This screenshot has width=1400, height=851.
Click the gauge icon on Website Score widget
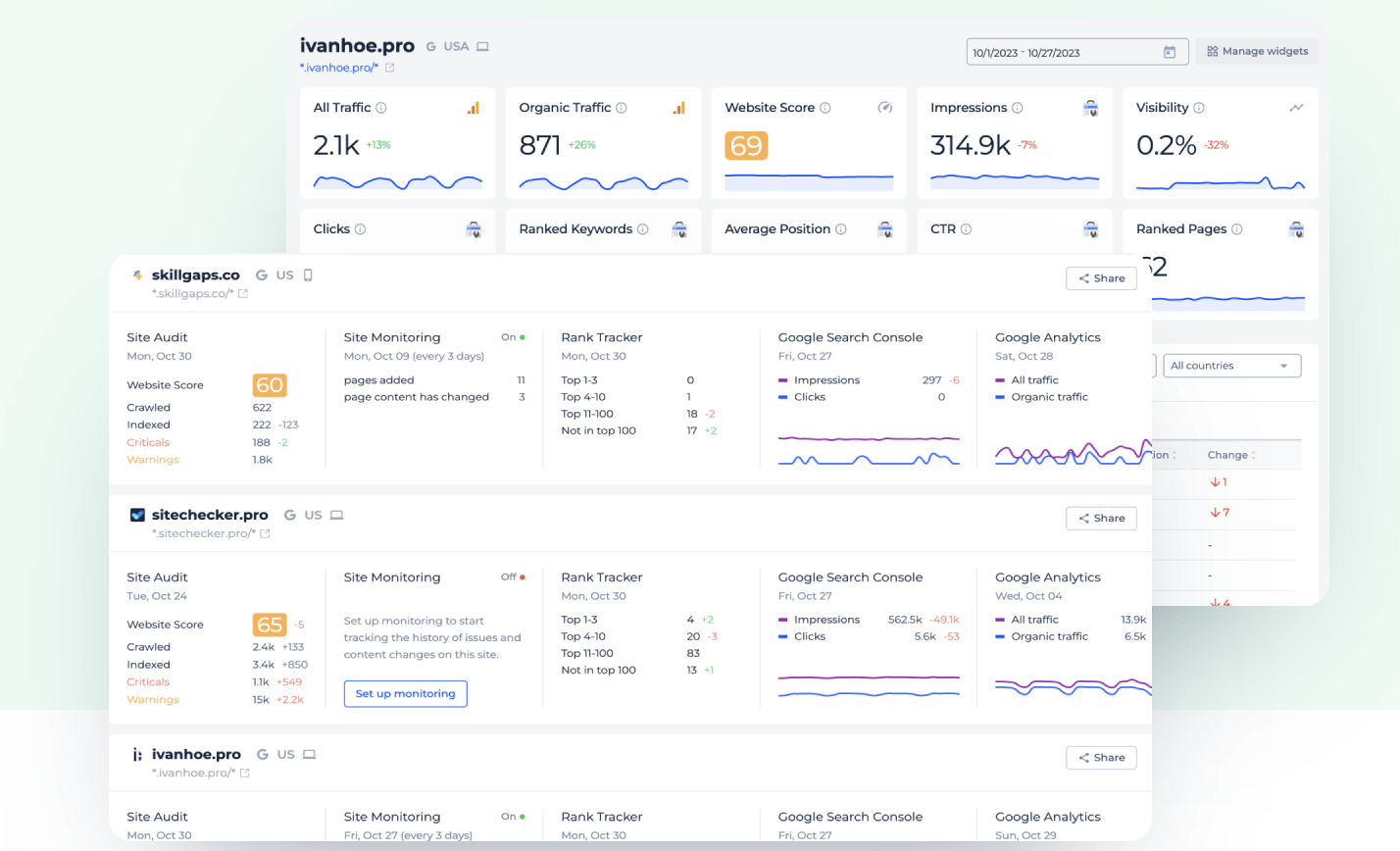pos(885,108)
